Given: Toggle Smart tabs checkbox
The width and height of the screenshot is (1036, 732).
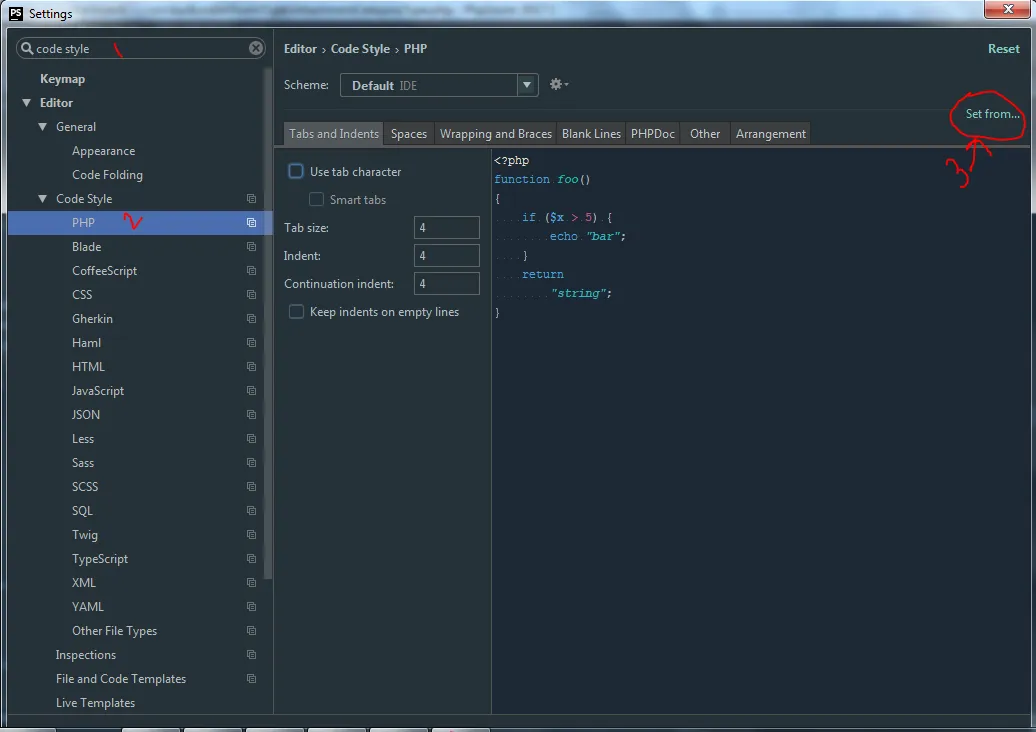Looking at the screenshot, I should (316, 200).
